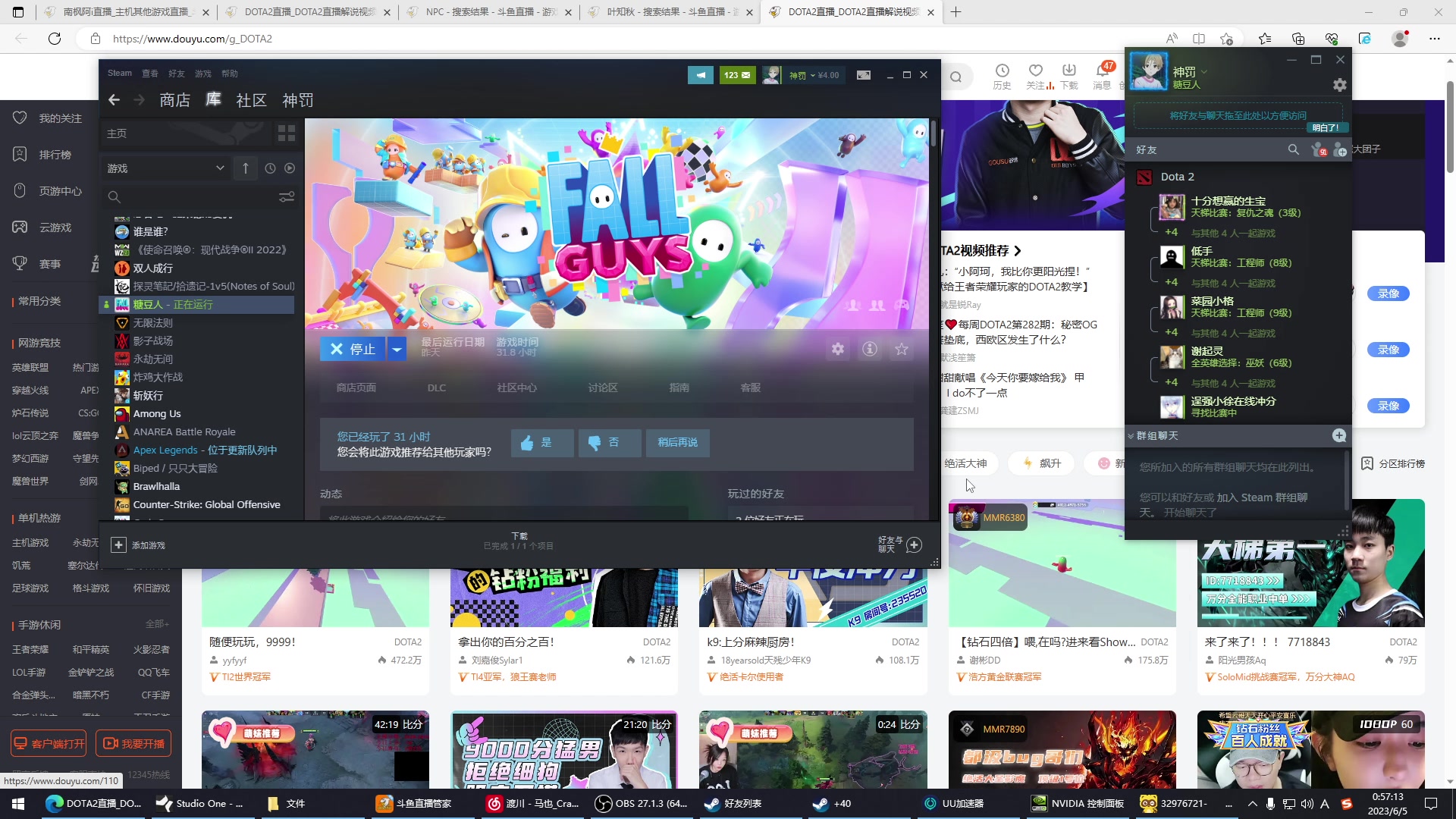Add this page to browser favorites
The image size is (1456, 819).
[x=1227, y=39]
